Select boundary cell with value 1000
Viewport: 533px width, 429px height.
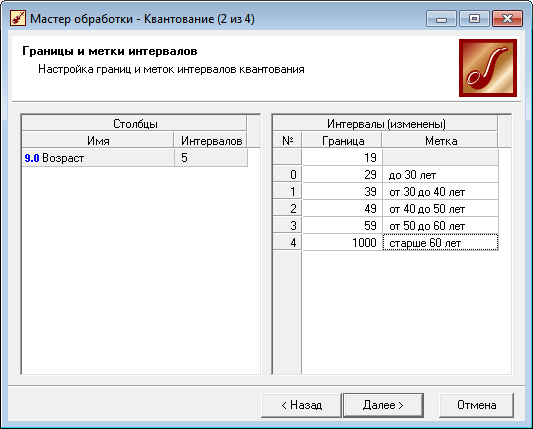point(342,243)
